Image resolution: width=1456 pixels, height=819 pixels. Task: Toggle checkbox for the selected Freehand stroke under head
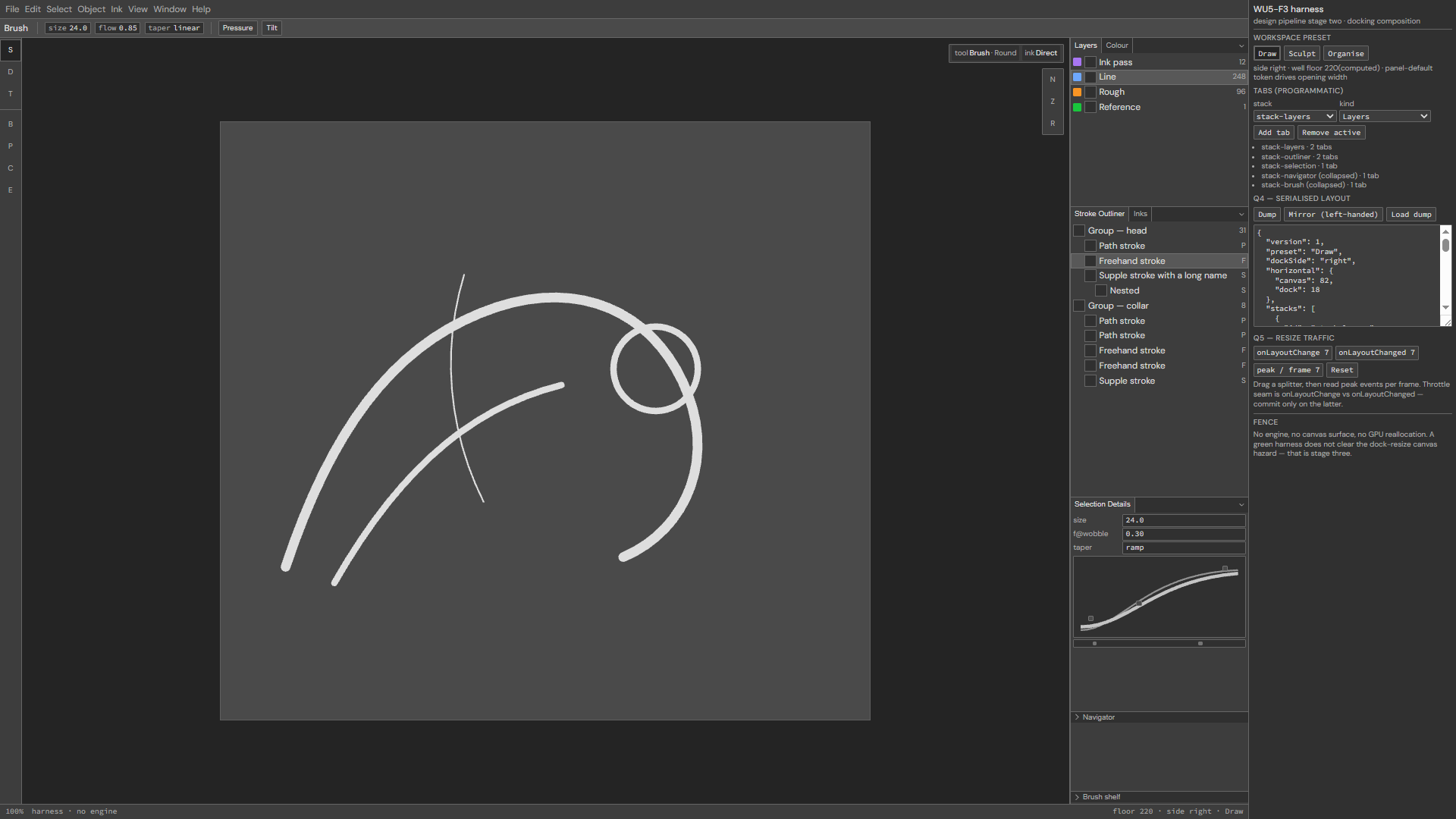pyautogui.click(x=1090, y=261)
